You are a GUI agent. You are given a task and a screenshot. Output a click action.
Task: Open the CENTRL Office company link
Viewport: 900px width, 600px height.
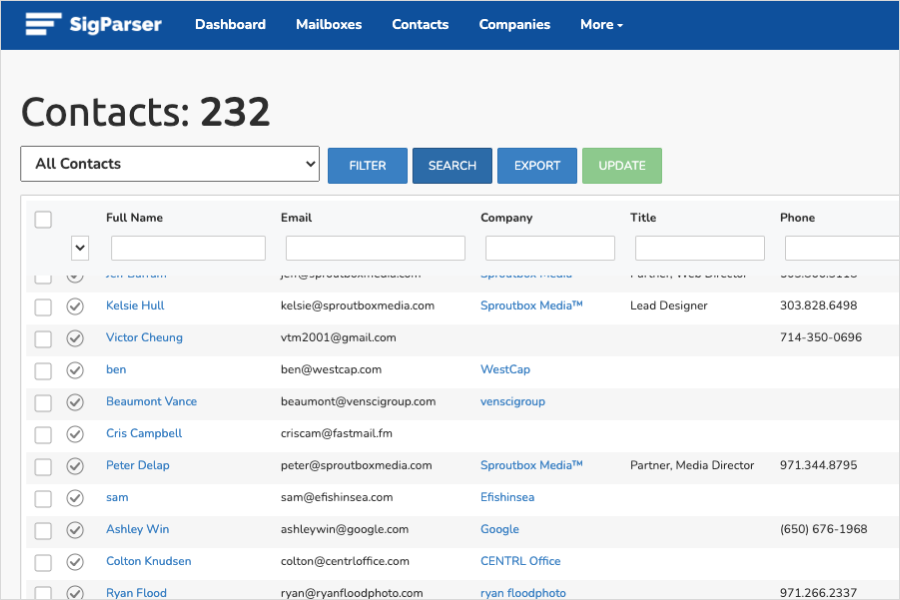pos(521,561)
